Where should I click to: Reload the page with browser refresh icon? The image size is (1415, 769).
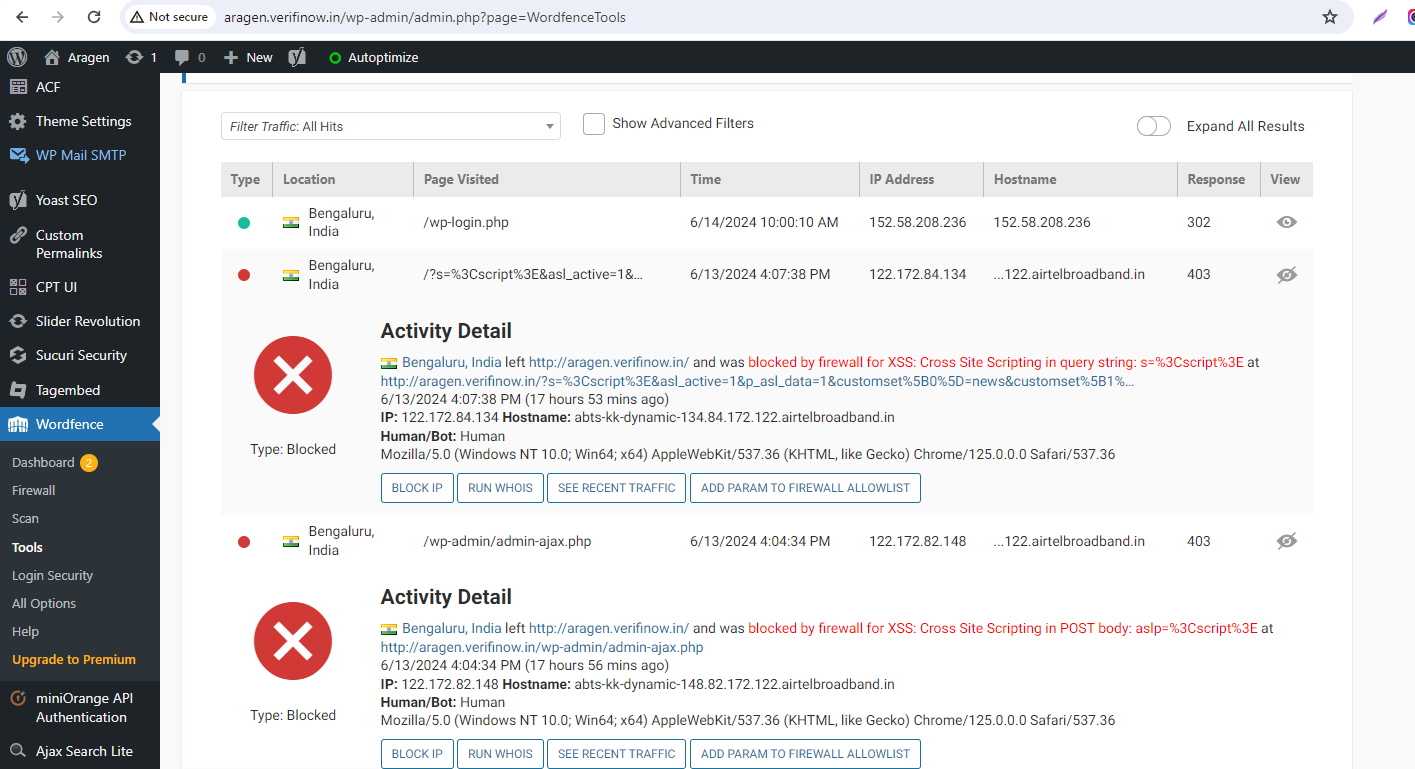pos(93,17)
